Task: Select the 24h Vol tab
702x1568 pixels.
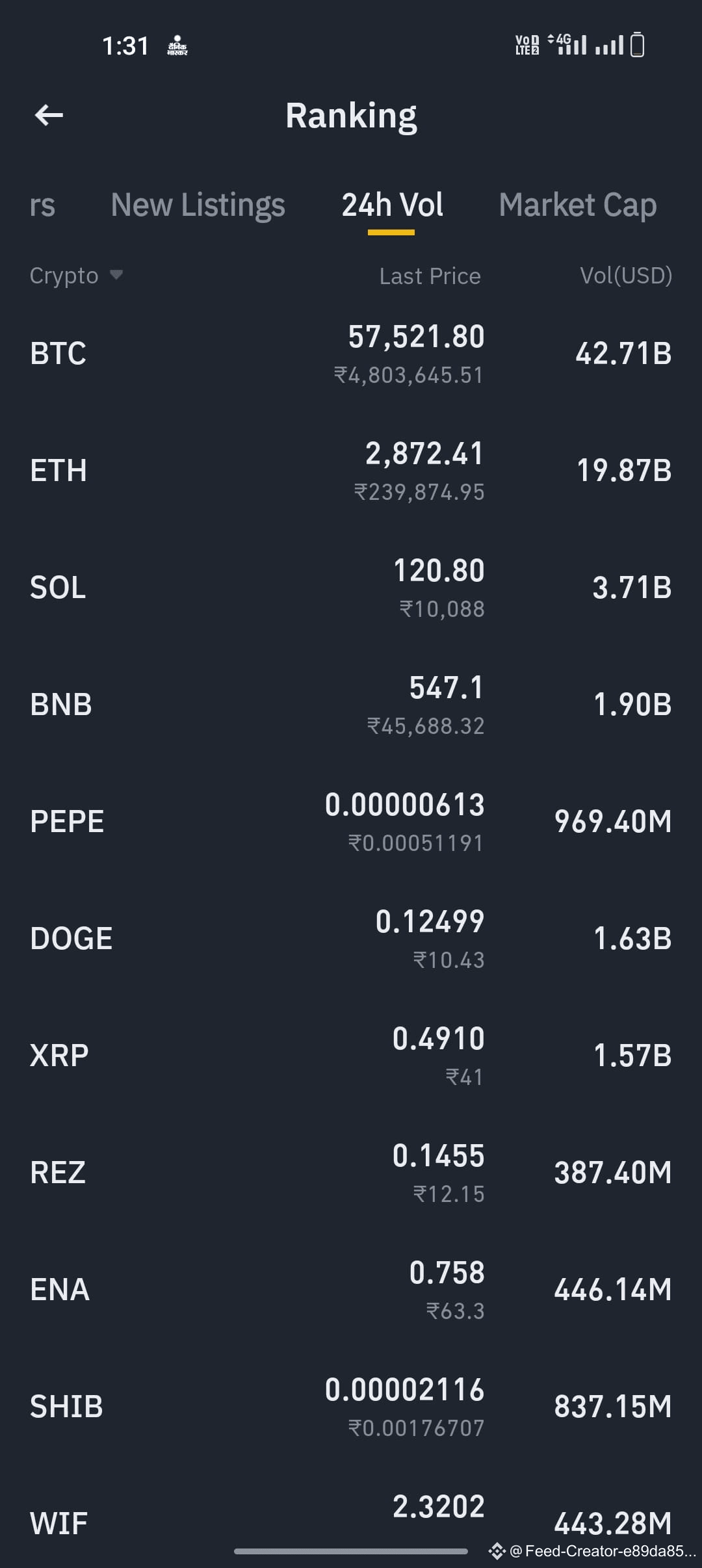Action: point(393,205)
